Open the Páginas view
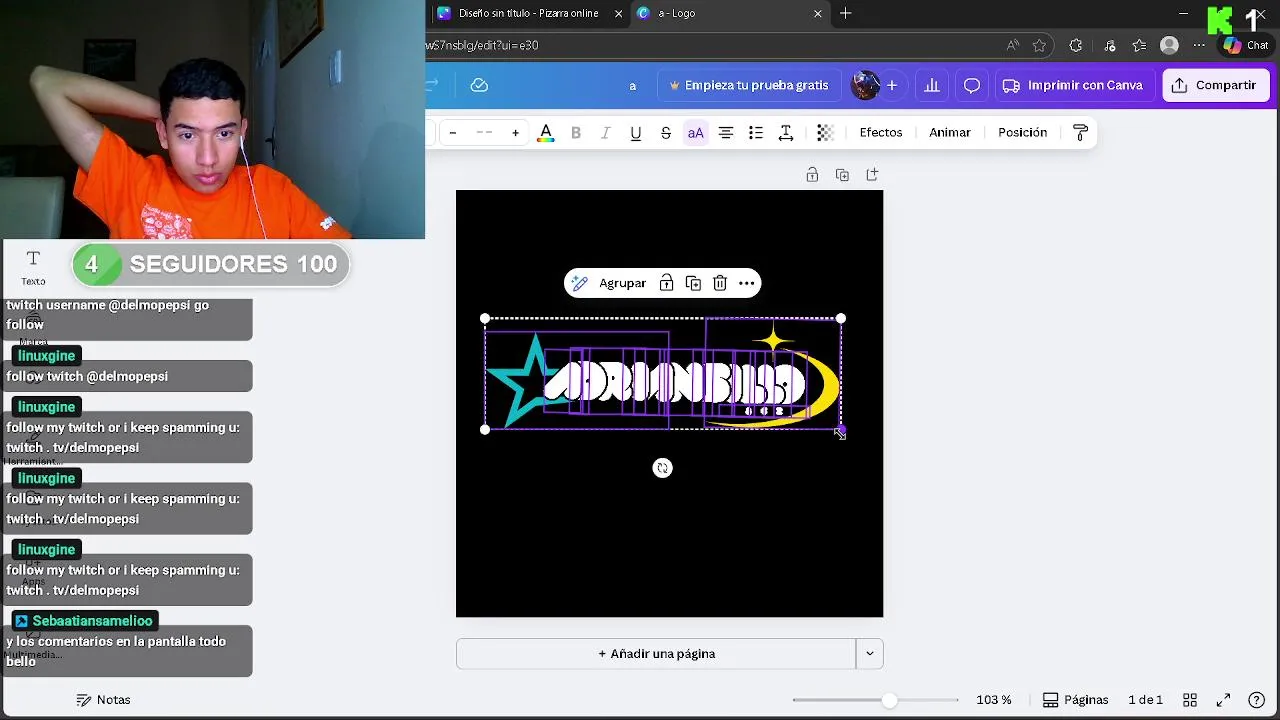This screenshot has width=1280, height=720. tap(1075, 700)
